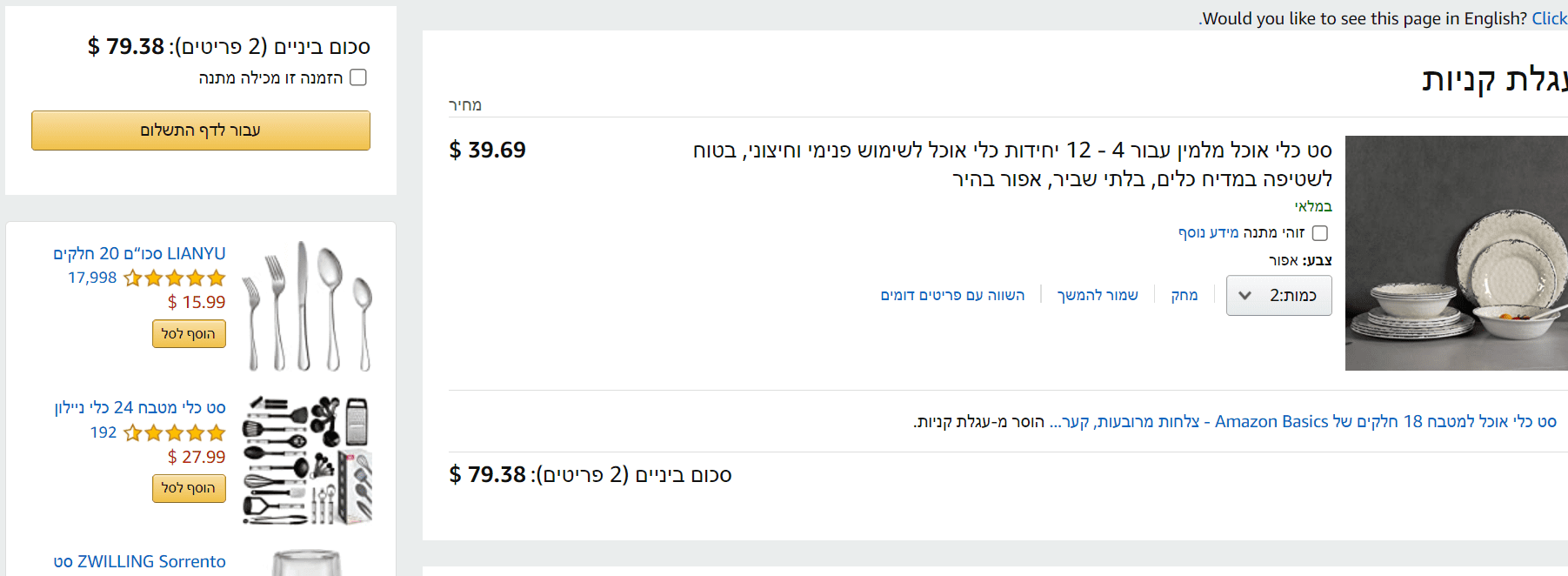
Task: Open the LIANYU silverware set image
Action: coord(307,306)
